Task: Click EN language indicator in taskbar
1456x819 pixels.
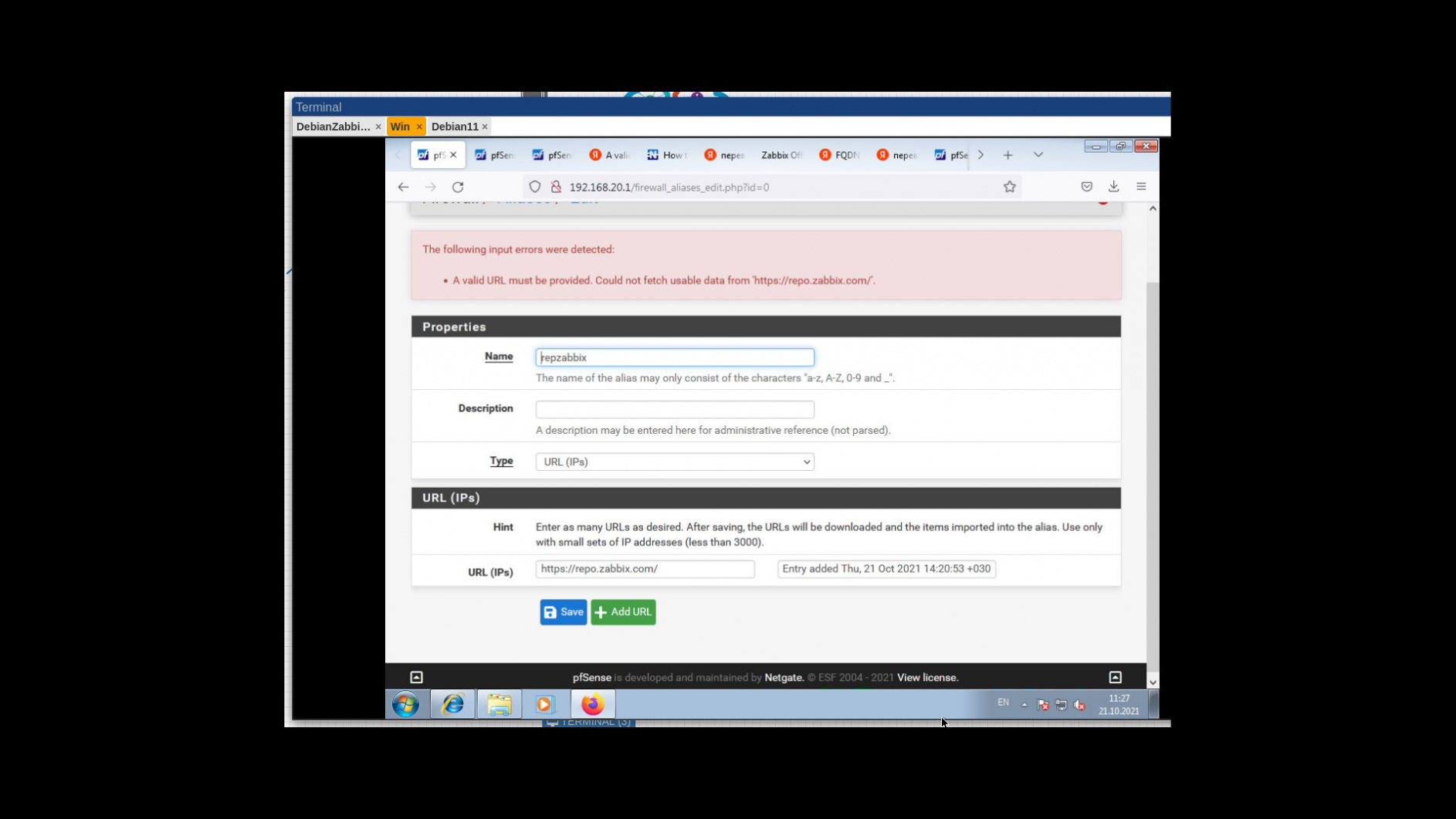Action: (1004, 702)
